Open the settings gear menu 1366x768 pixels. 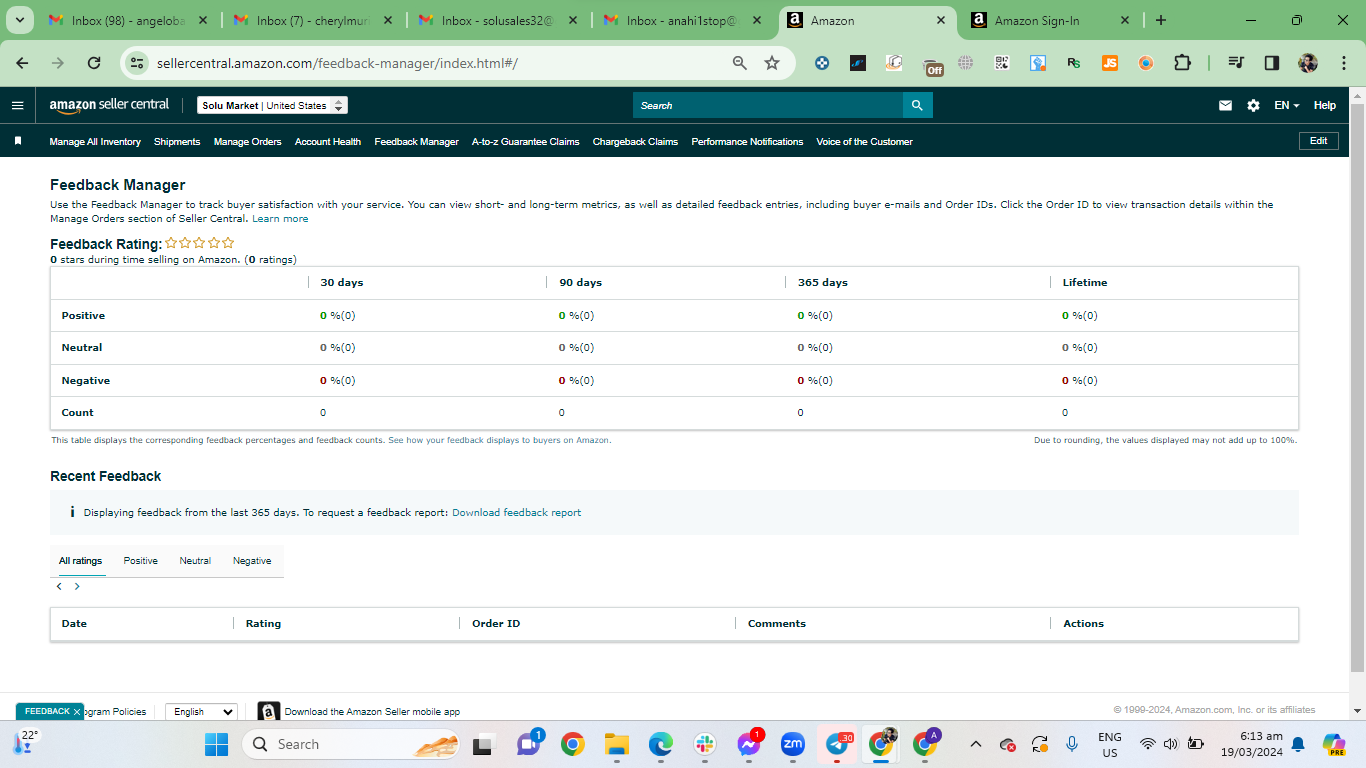tap(1253, 105)
